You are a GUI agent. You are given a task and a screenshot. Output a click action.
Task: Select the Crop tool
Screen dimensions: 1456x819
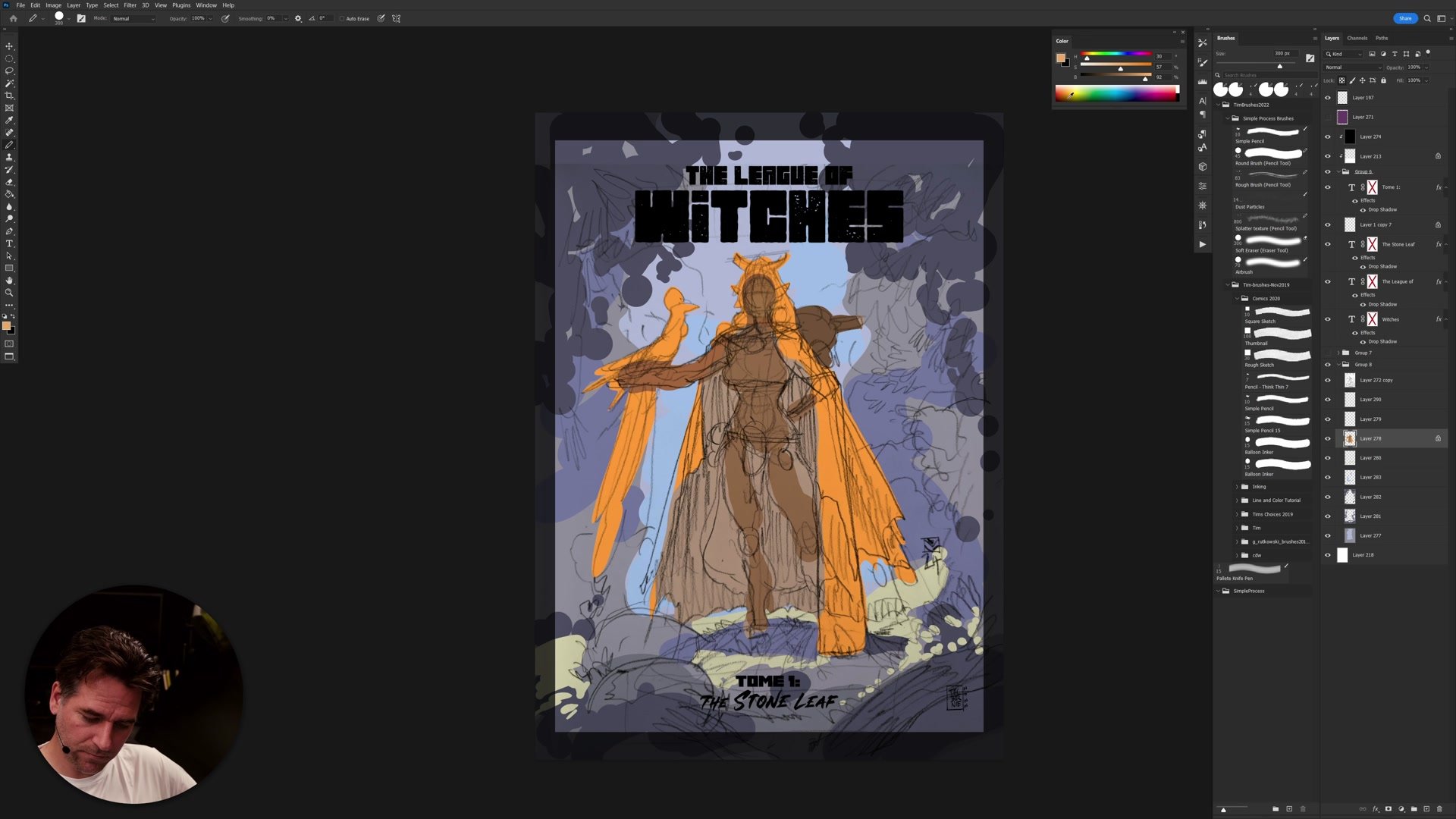click(x=10, y=96)
